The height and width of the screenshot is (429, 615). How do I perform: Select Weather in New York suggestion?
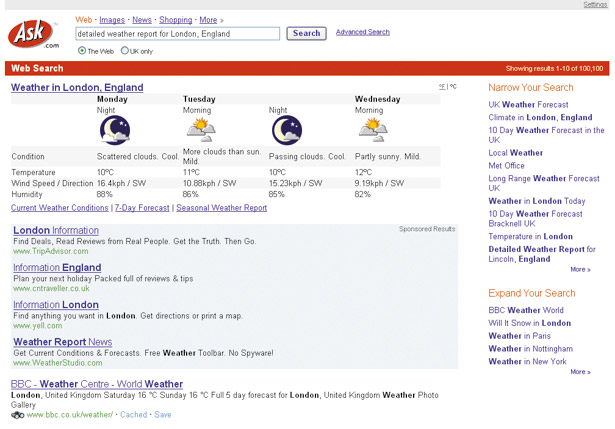point(527,362)
